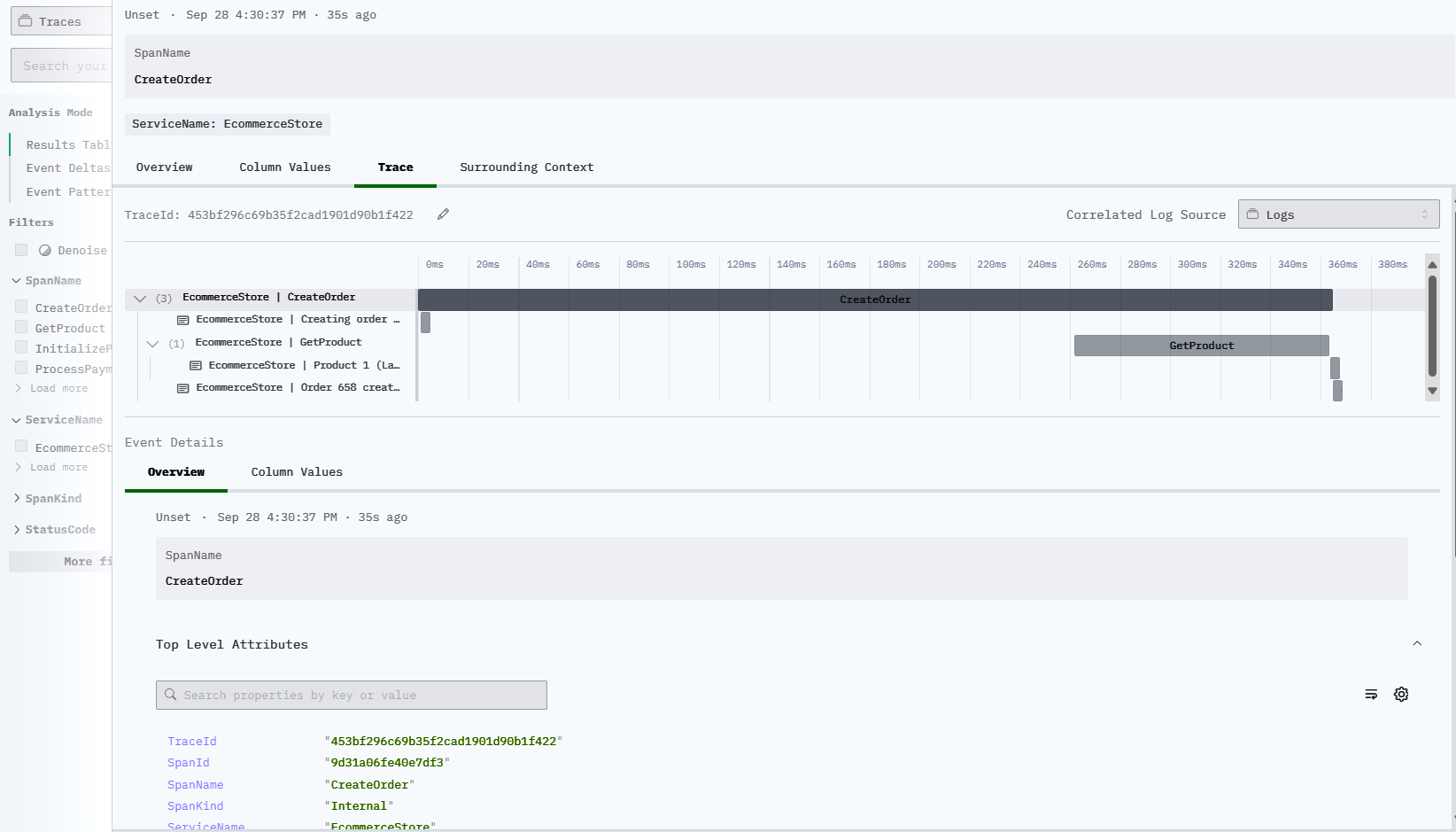
Task: Open the Surrounding Context tab
Action: pyautogui.click(x=527, y=167)
